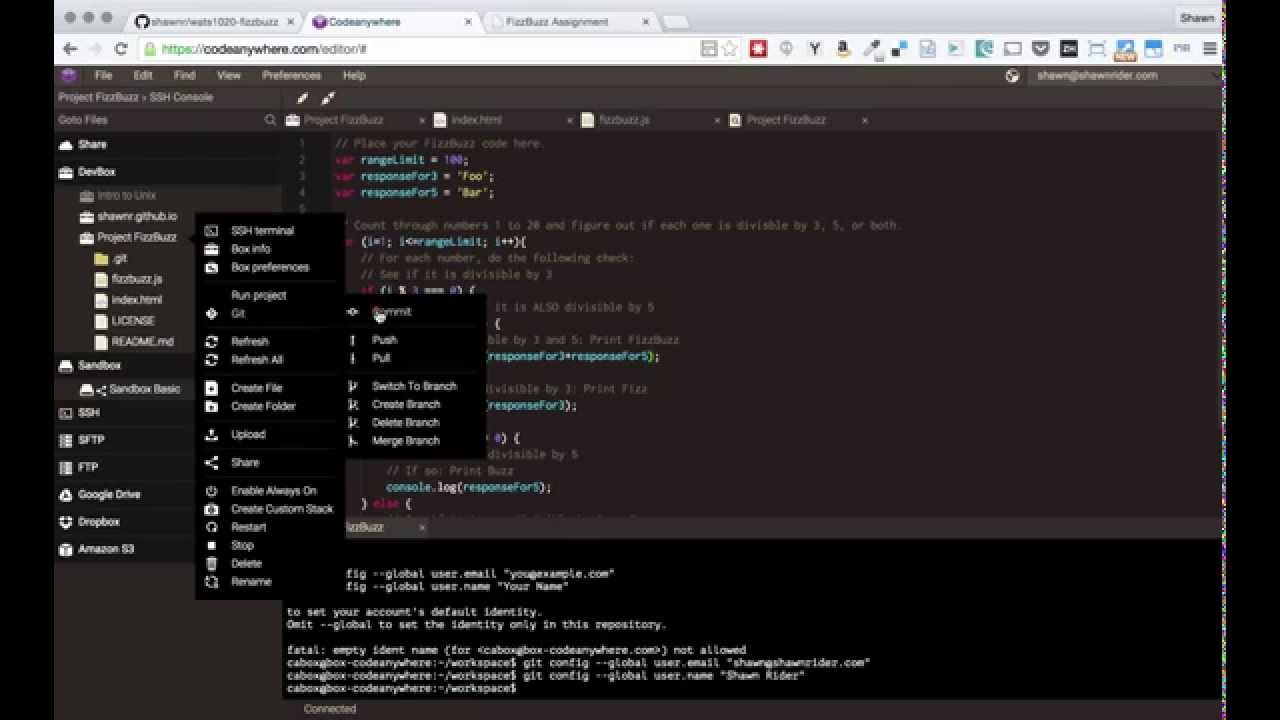
Task: Open the Edit menu
Action: click(x=143, y=75)
